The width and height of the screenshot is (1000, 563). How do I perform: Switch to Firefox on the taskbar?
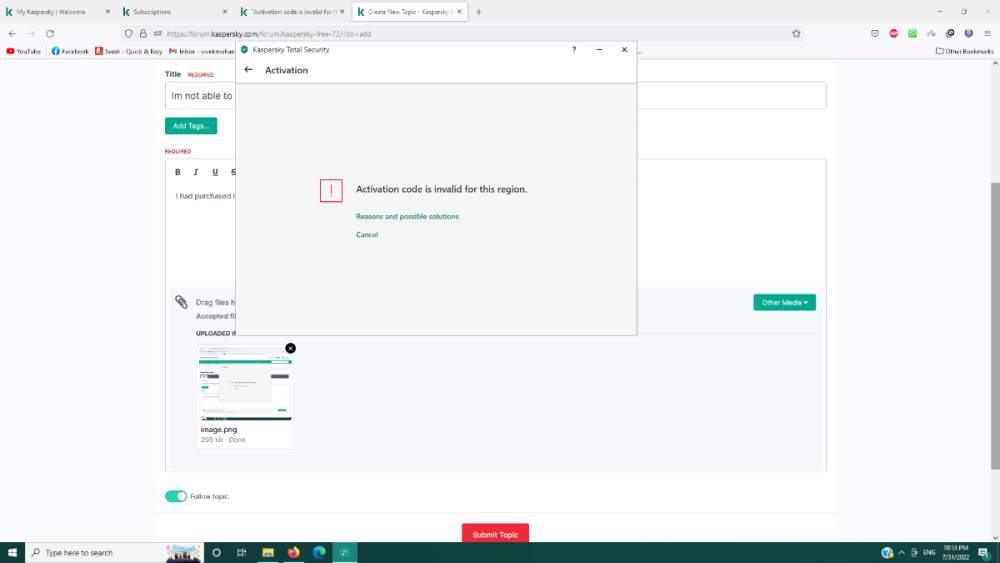(x=293, y=553)
